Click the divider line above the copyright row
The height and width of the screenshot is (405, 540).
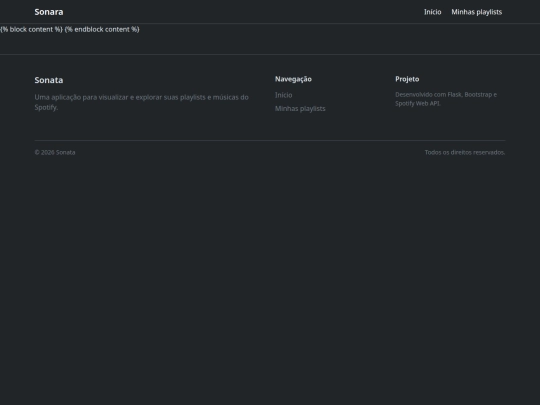[270, 140]
